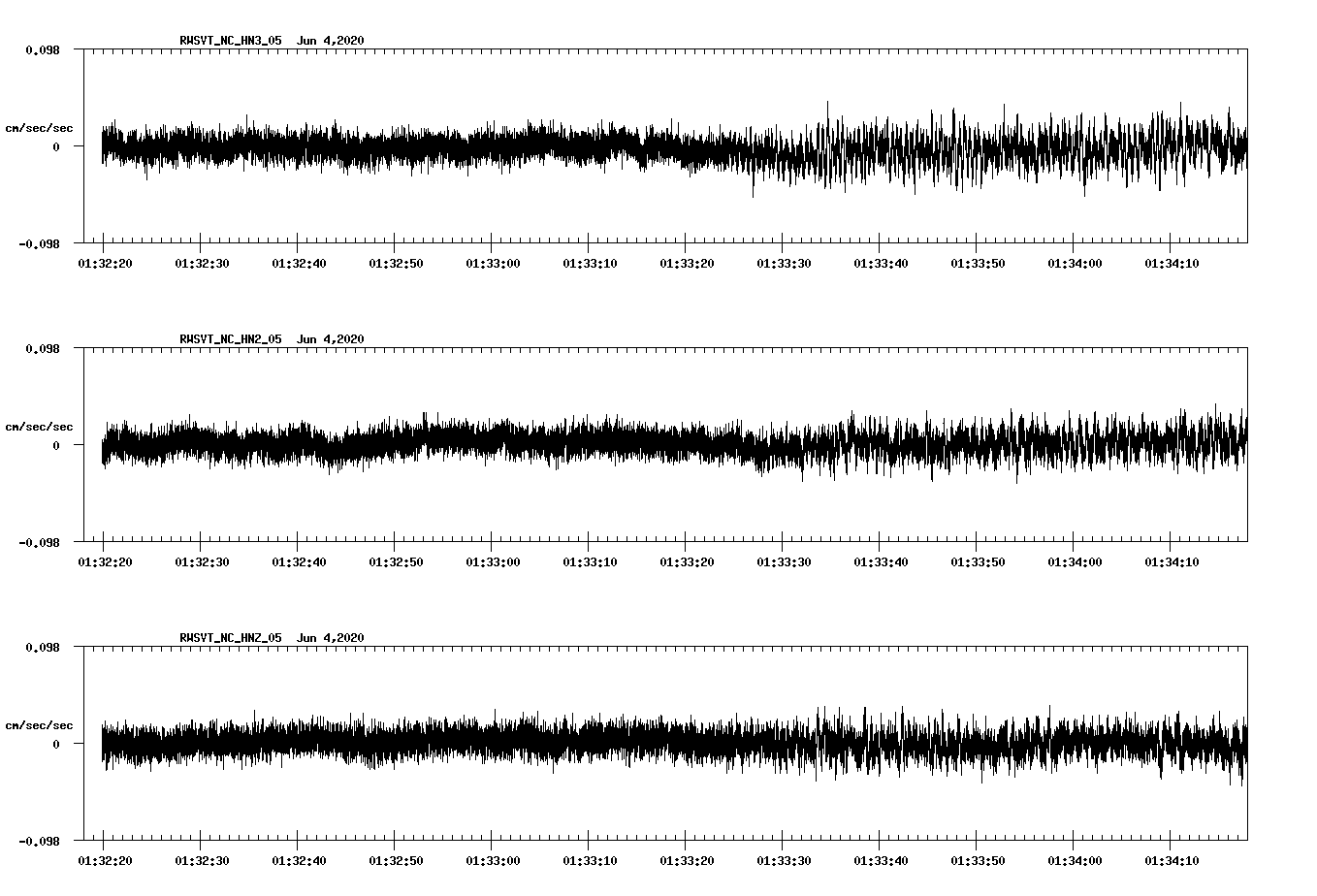Image resolution: width=1317 pixels, height=896 pixels.
Task: Click time label 01:34:10 under HNZ plot
Action: click(1172, 861)
